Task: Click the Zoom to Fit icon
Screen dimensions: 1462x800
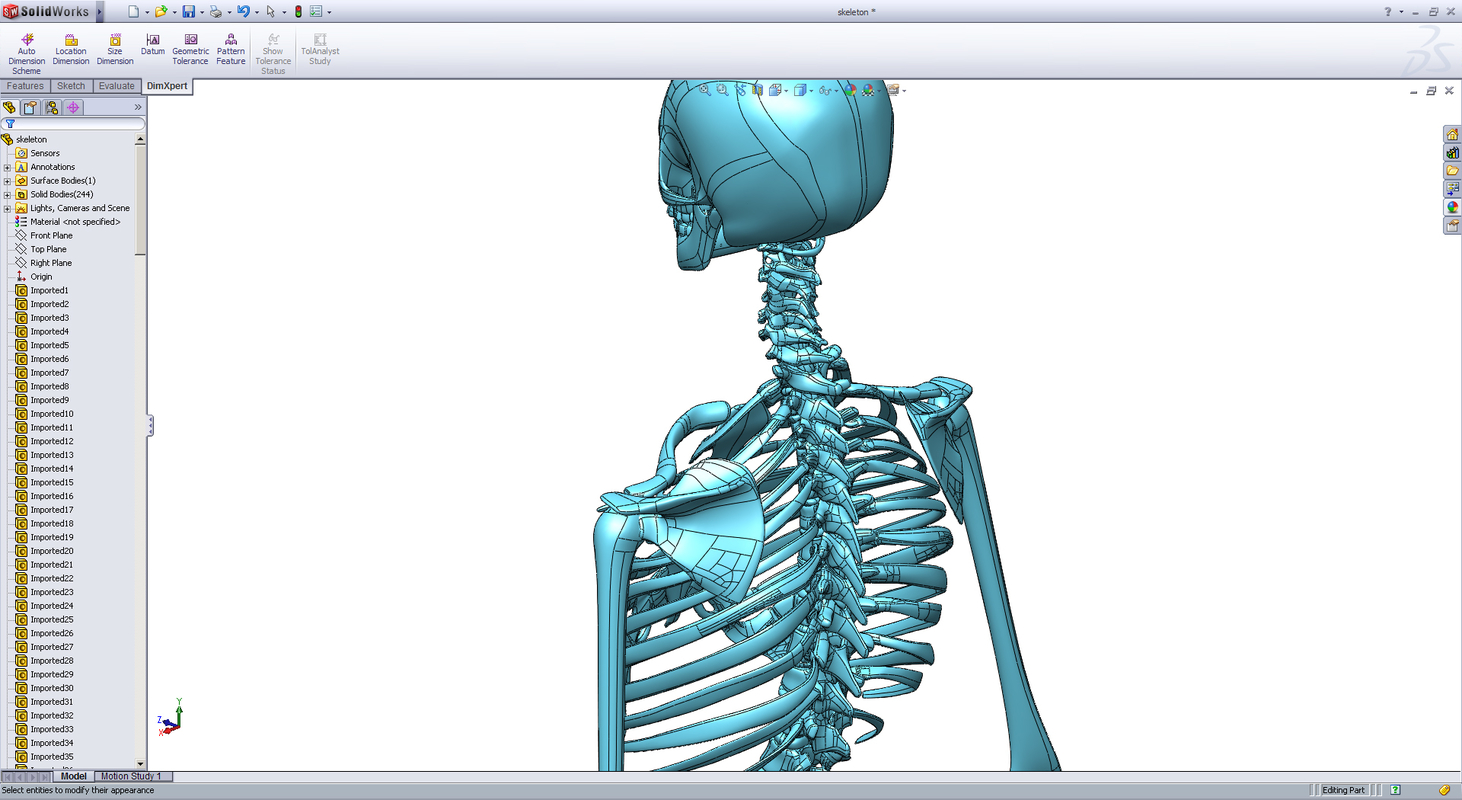Action: click(x=703, y=90)
